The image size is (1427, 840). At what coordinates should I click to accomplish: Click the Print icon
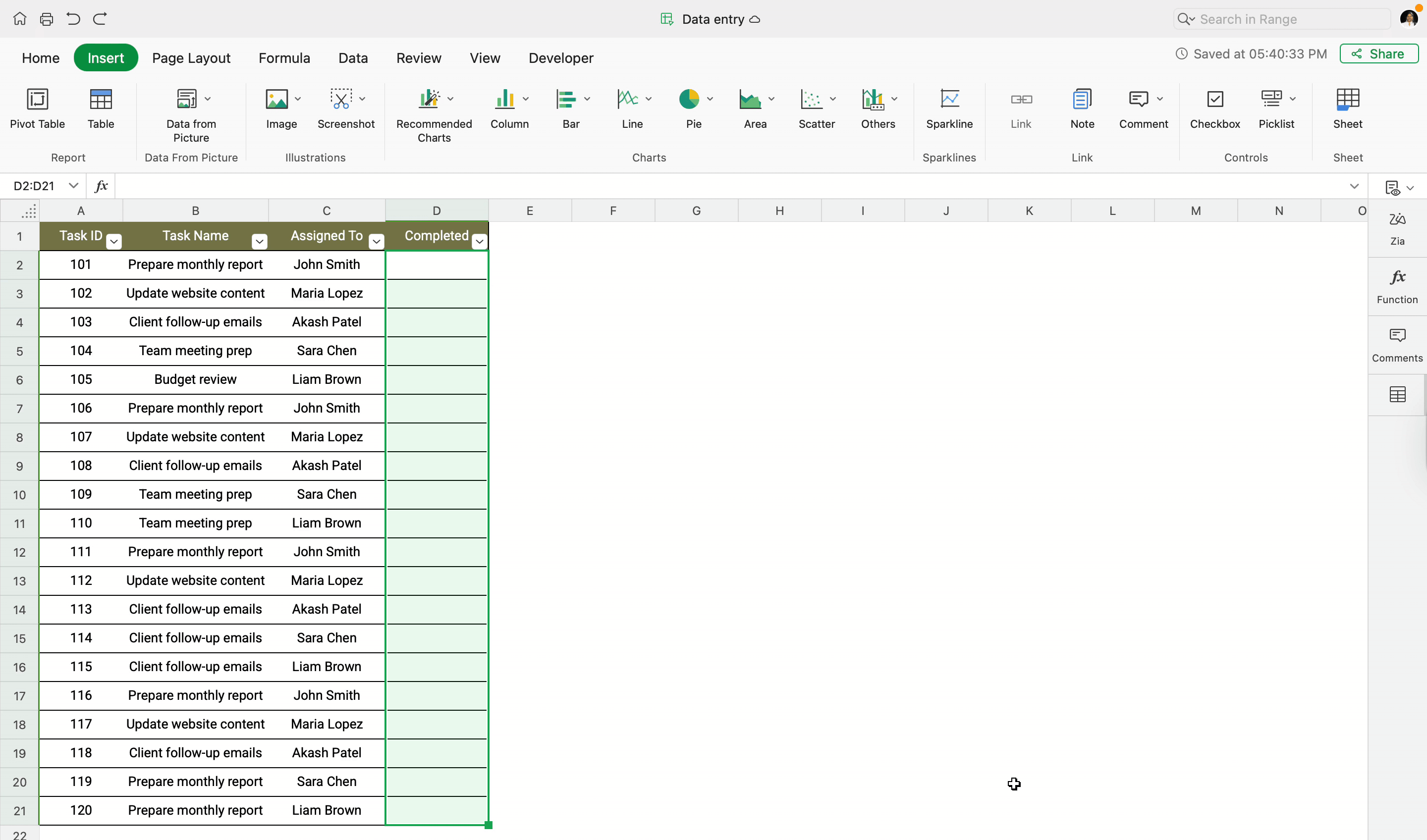coord(47,19)
